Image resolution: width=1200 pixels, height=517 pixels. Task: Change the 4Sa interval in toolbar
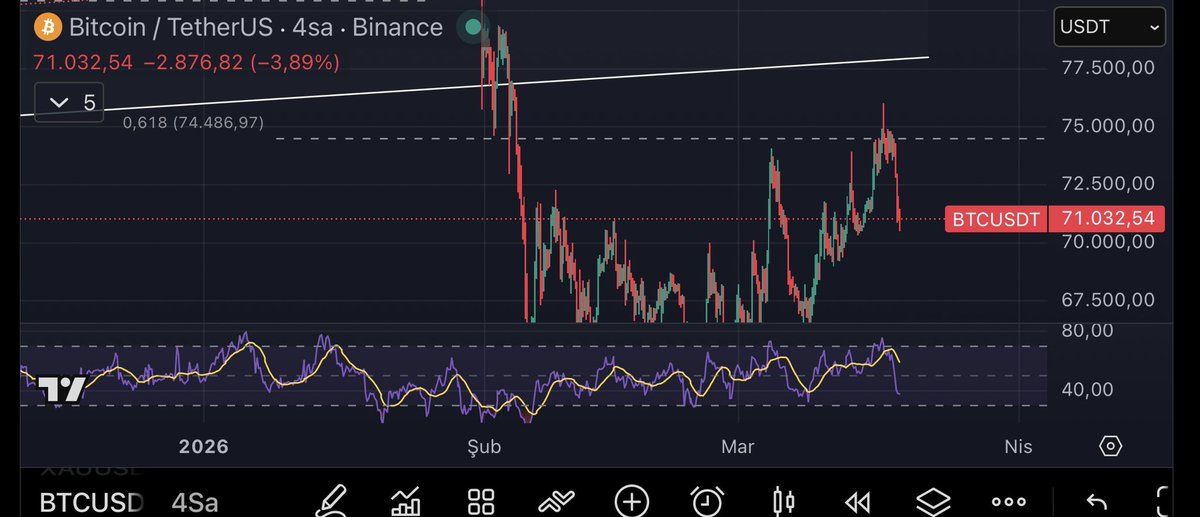point(196,501)
